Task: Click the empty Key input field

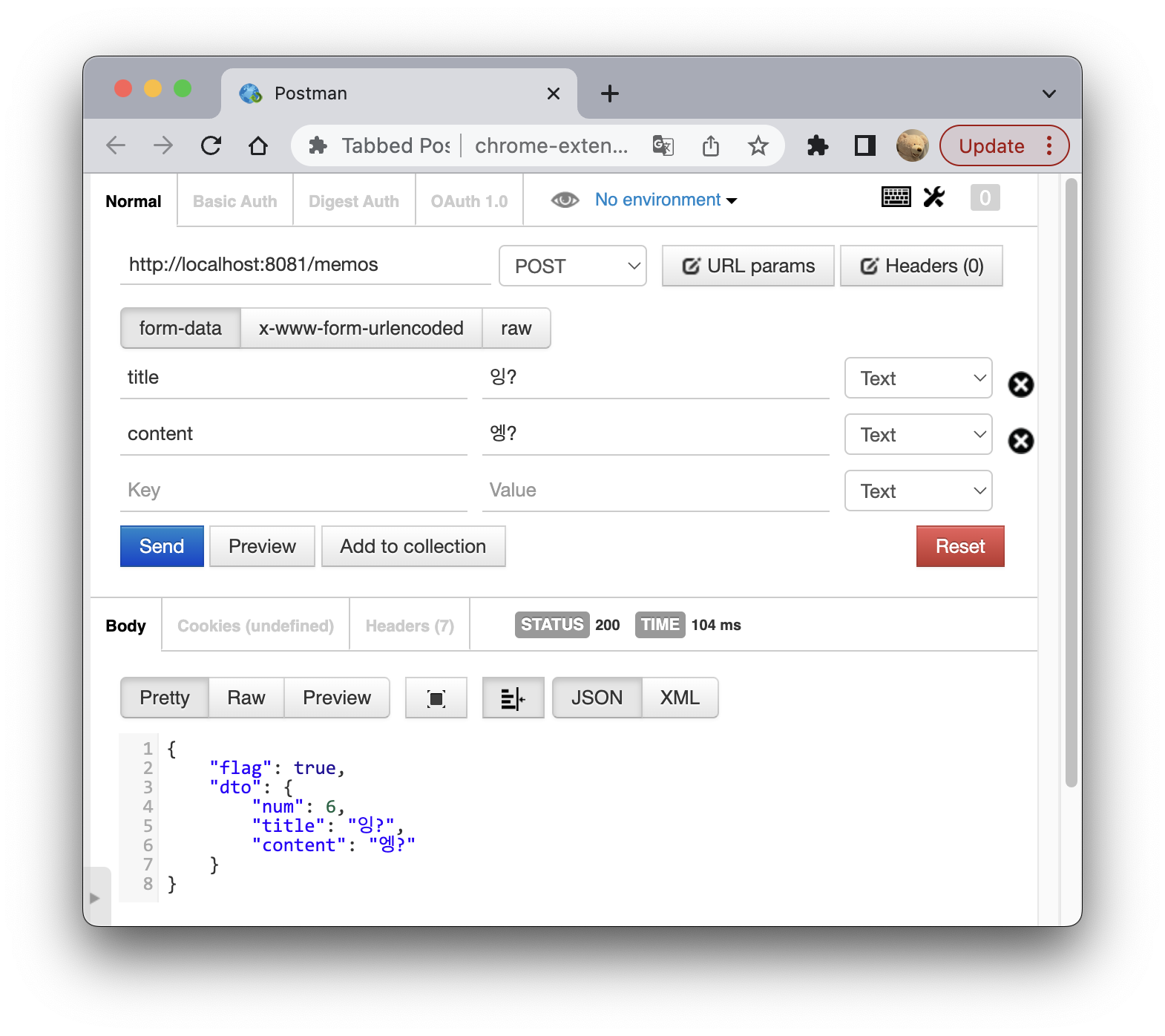Action: click(294, 491)
